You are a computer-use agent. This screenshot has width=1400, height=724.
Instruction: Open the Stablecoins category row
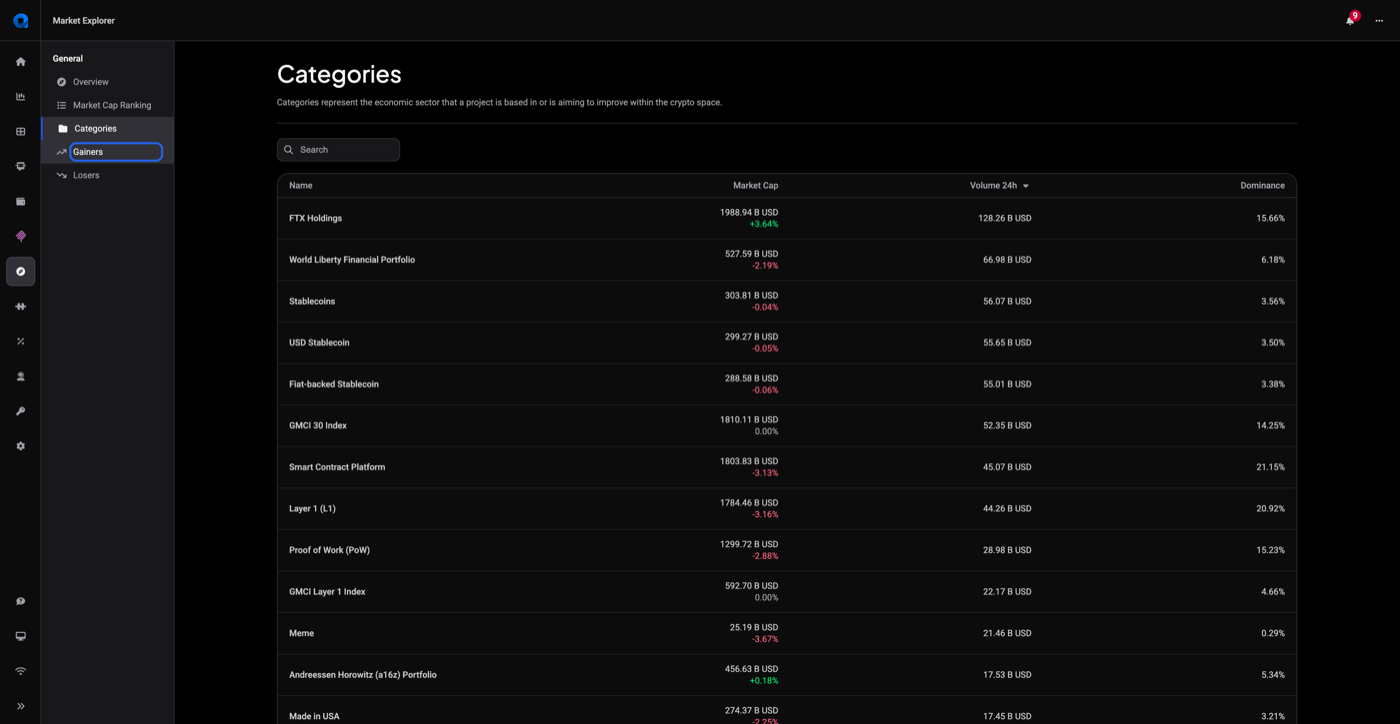(786, 301)
